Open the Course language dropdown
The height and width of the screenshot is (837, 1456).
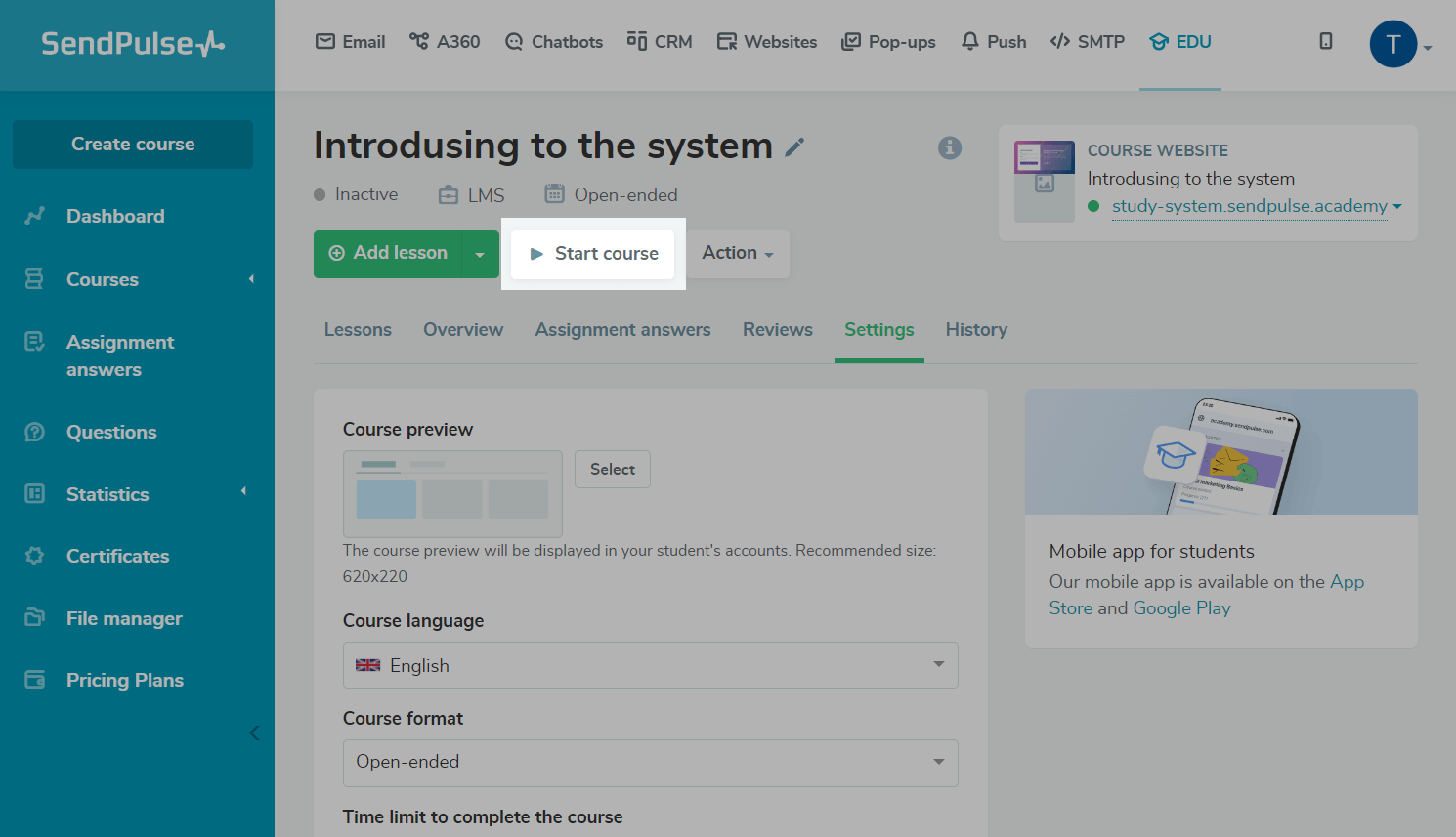(650, 665)
